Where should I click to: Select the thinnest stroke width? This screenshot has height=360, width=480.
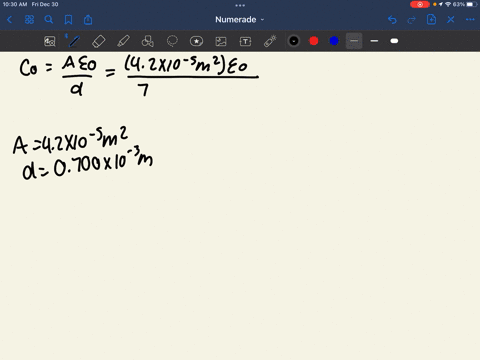click(354, 41)
